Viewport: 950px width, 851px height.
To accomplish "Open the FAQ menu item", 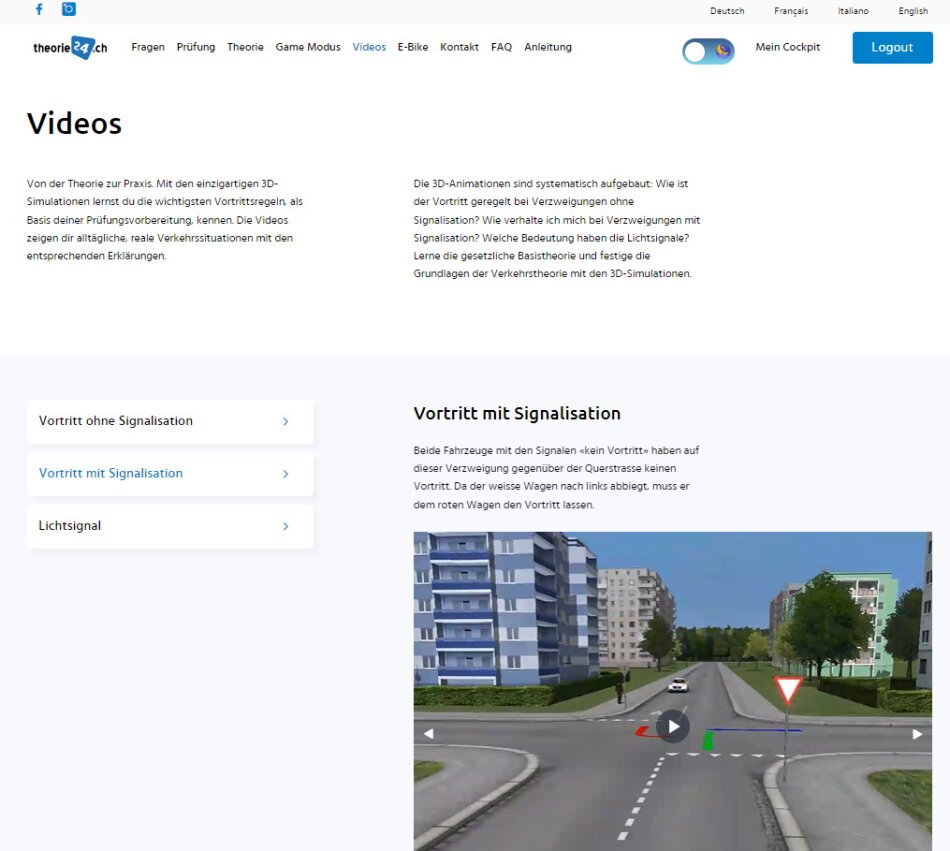I will click(x=501, y=47).
